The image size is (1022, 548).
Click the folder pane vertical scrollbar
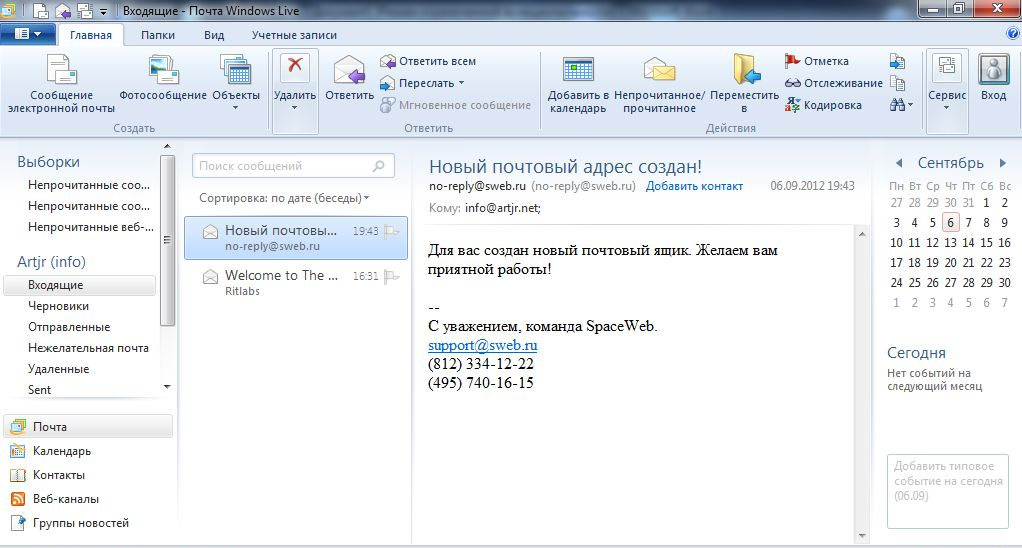tap(167, 240)
